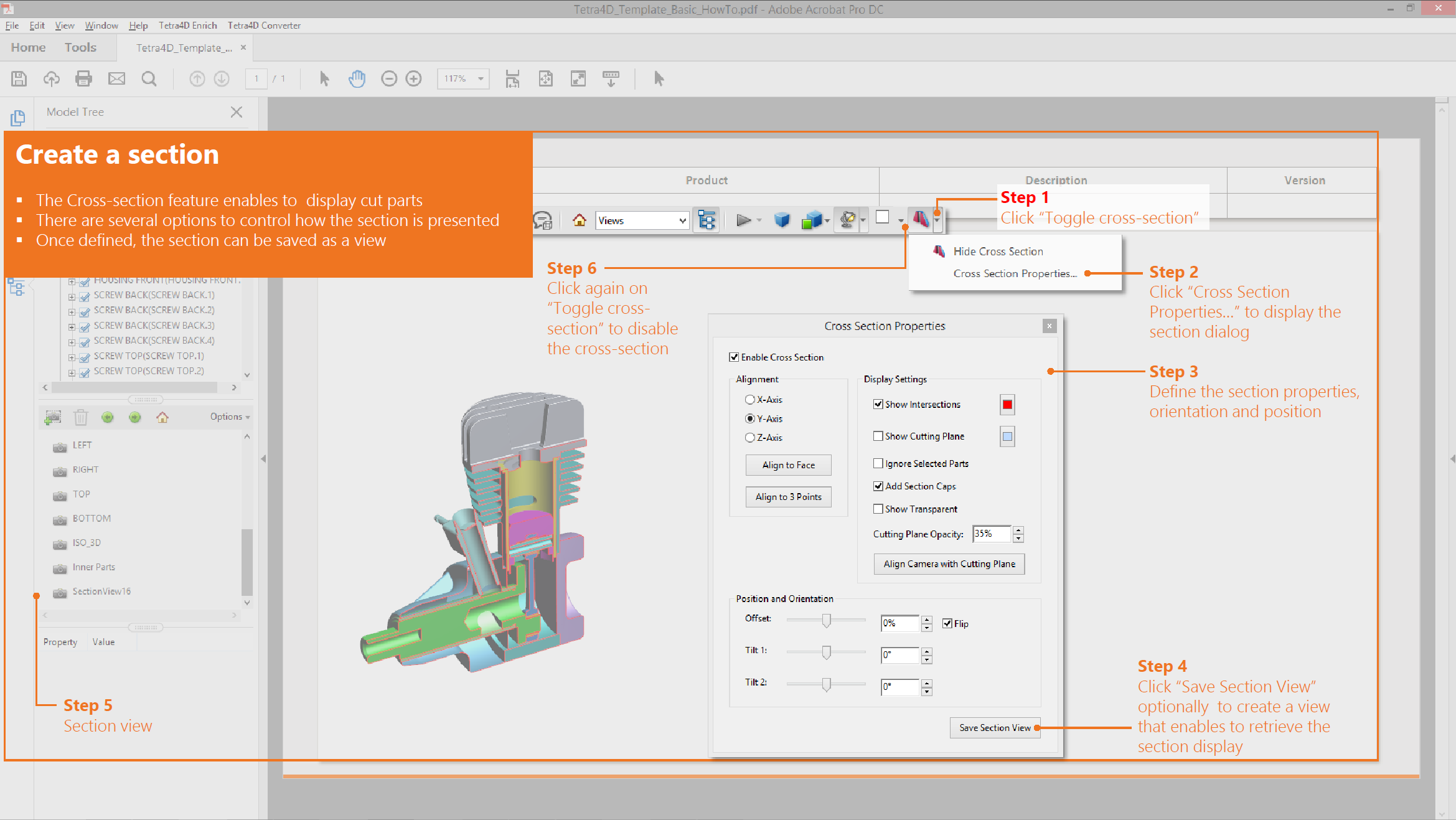The height and width of the screenshot is (820, 1456).
Task: Click the green Previous View arrow
Action: [x=108, y=417]
